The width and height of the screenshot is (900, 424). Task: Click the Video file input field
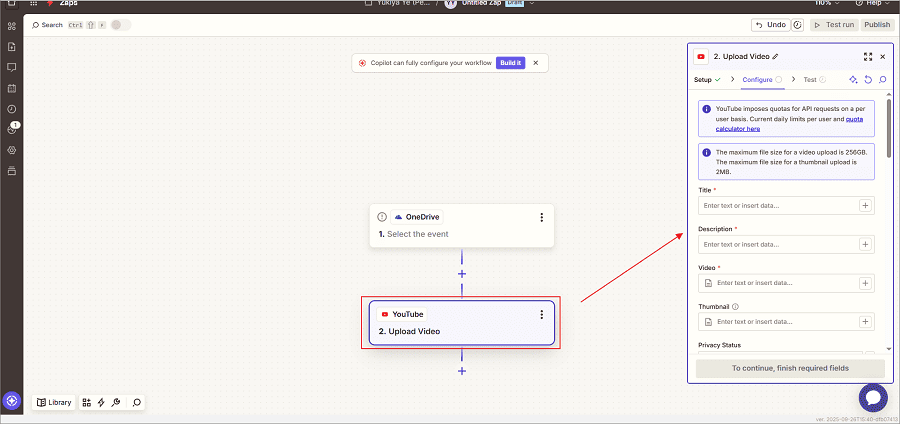point(786,283)
